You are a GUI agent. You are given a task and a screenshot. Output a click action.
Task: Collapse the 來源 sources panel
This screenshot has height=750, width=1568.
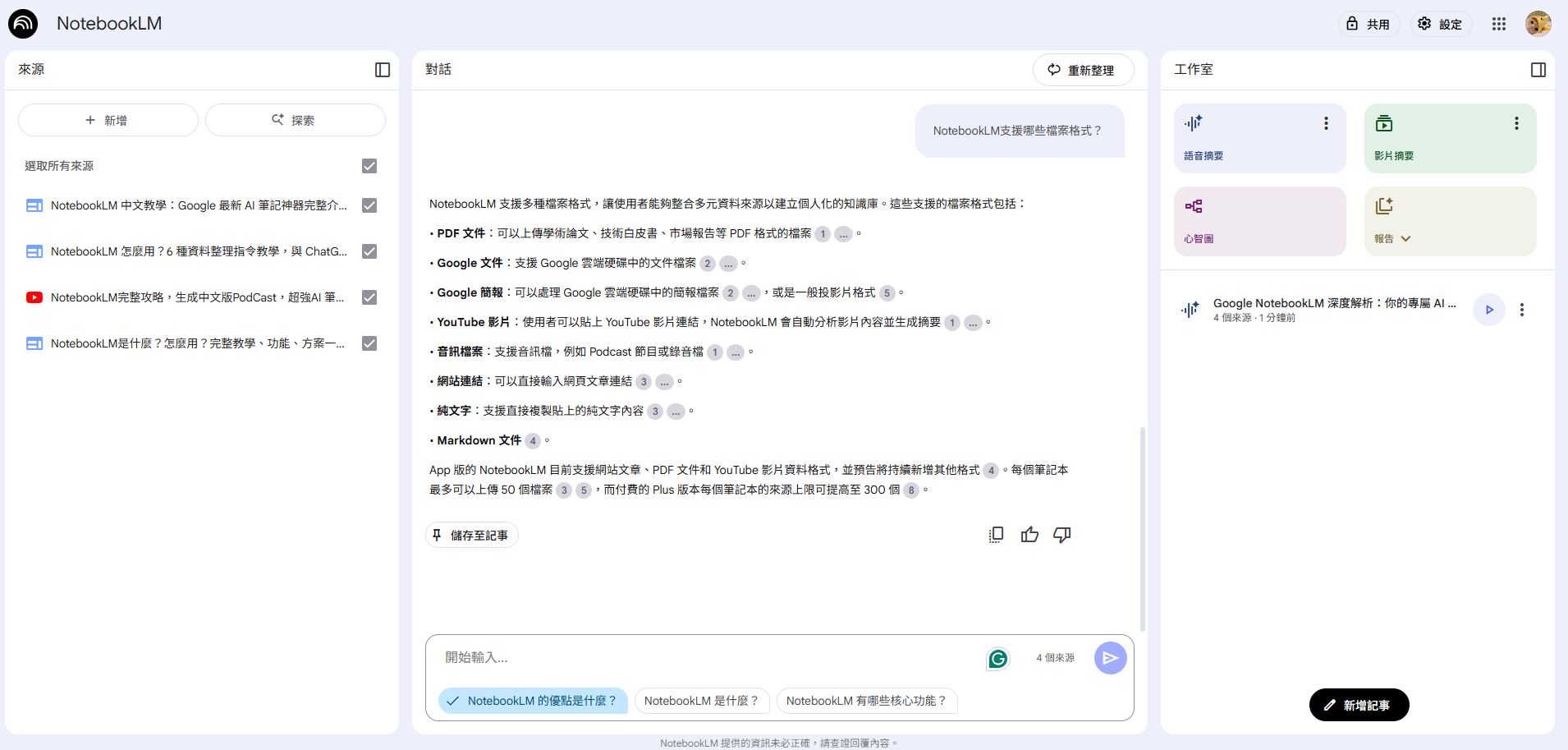(383, 70)
